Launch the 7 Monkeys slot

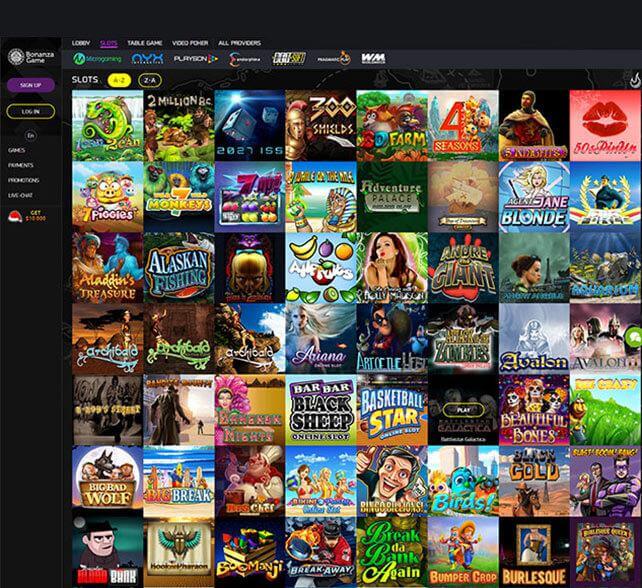[179, 197]
